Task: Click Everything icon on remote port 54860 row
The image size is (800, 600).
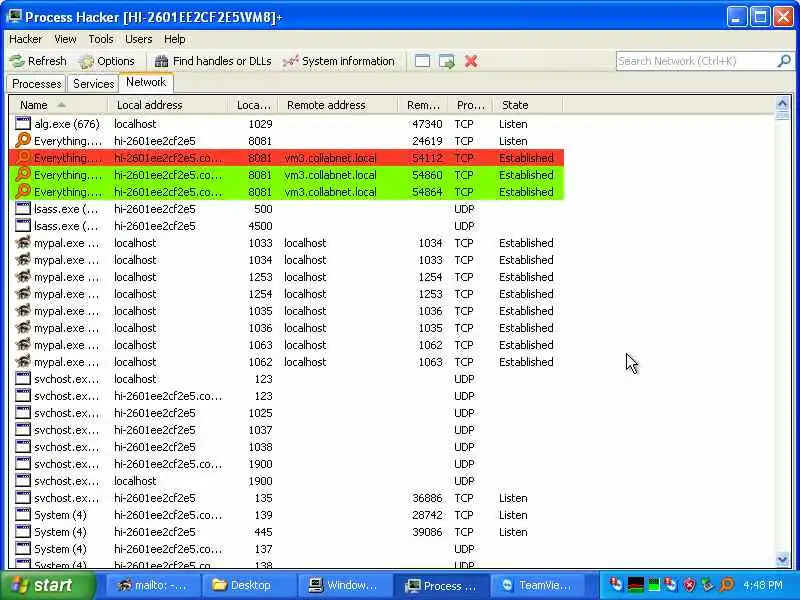Action: pos(22,174)
